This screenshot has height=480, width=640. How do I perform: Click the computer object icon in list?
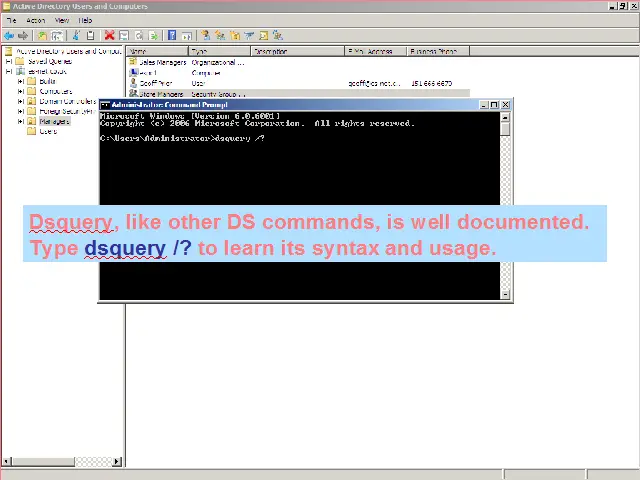(133, 72)
